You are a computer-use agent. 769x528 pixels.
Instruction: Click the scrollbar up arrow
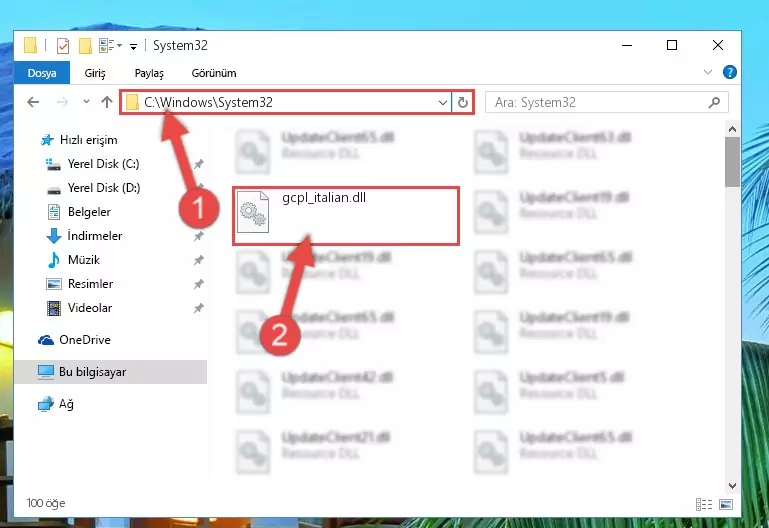pos(733,129)
